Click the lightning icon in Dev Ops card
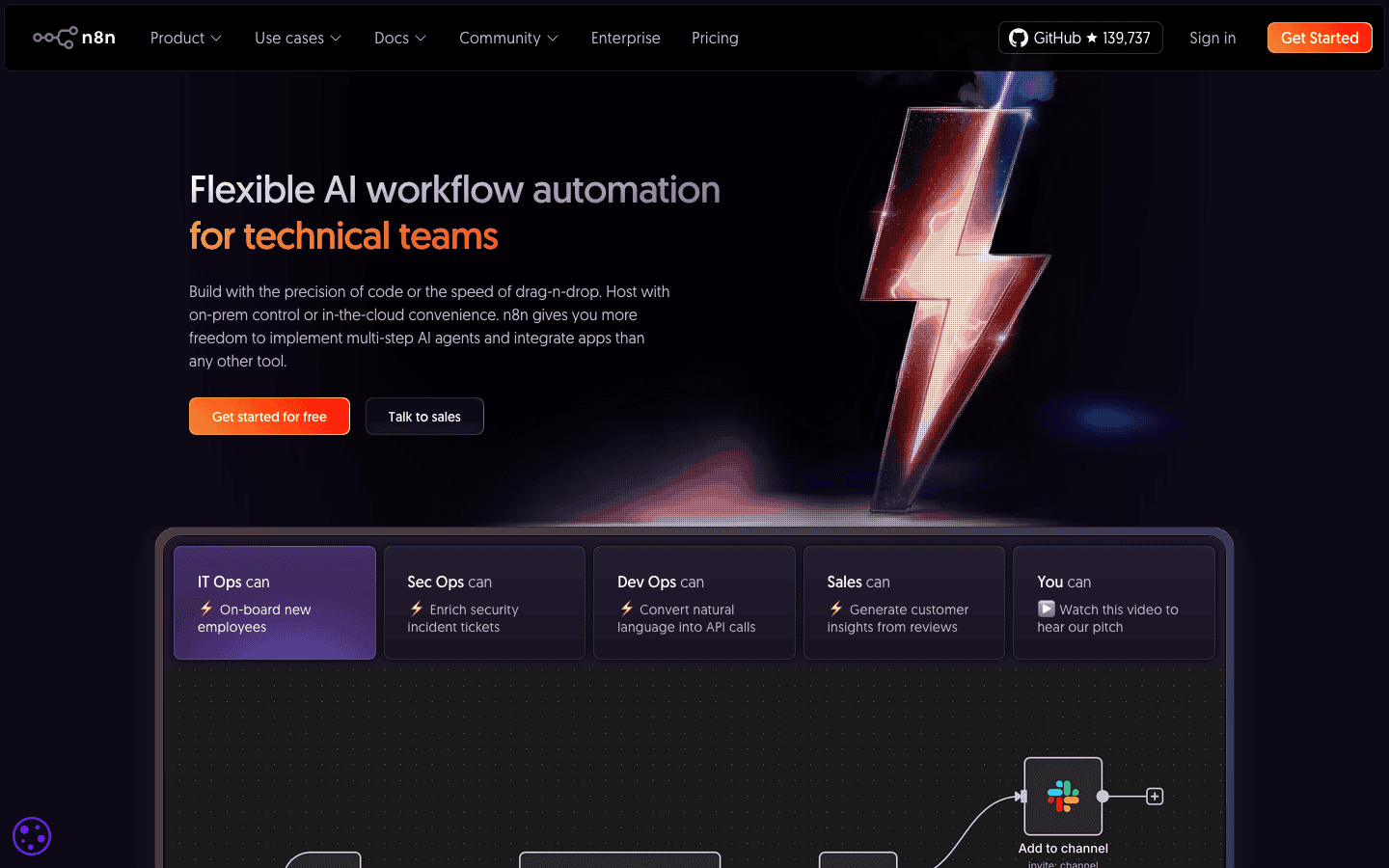Screen dimensions: 1389x868 (x=627, y=609)
